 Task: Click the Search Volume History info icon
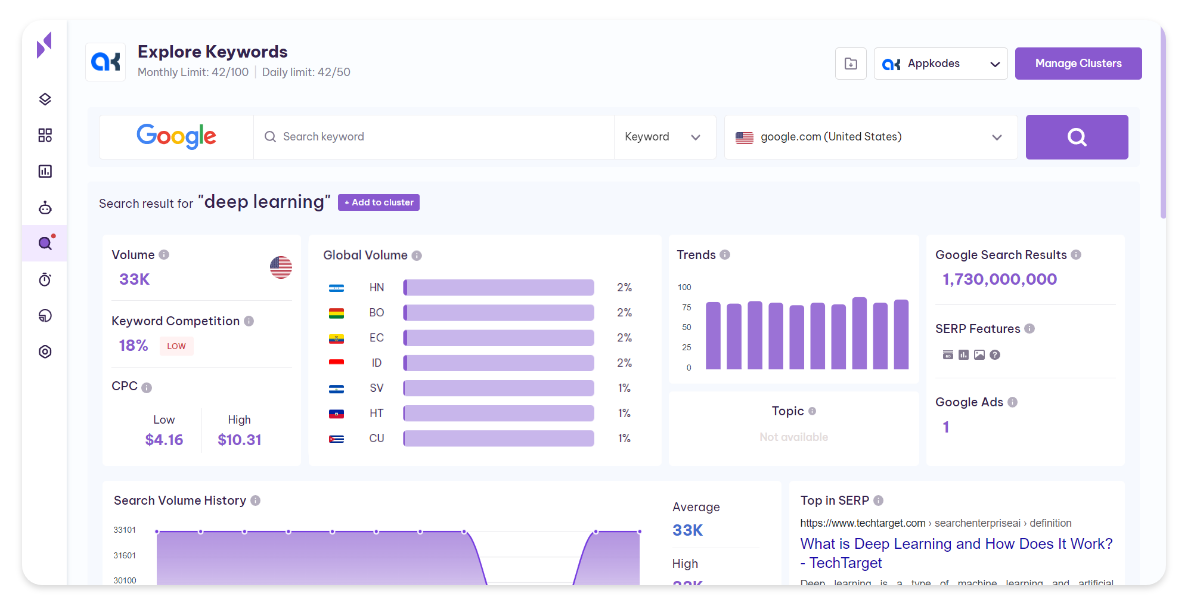point(255,501)
